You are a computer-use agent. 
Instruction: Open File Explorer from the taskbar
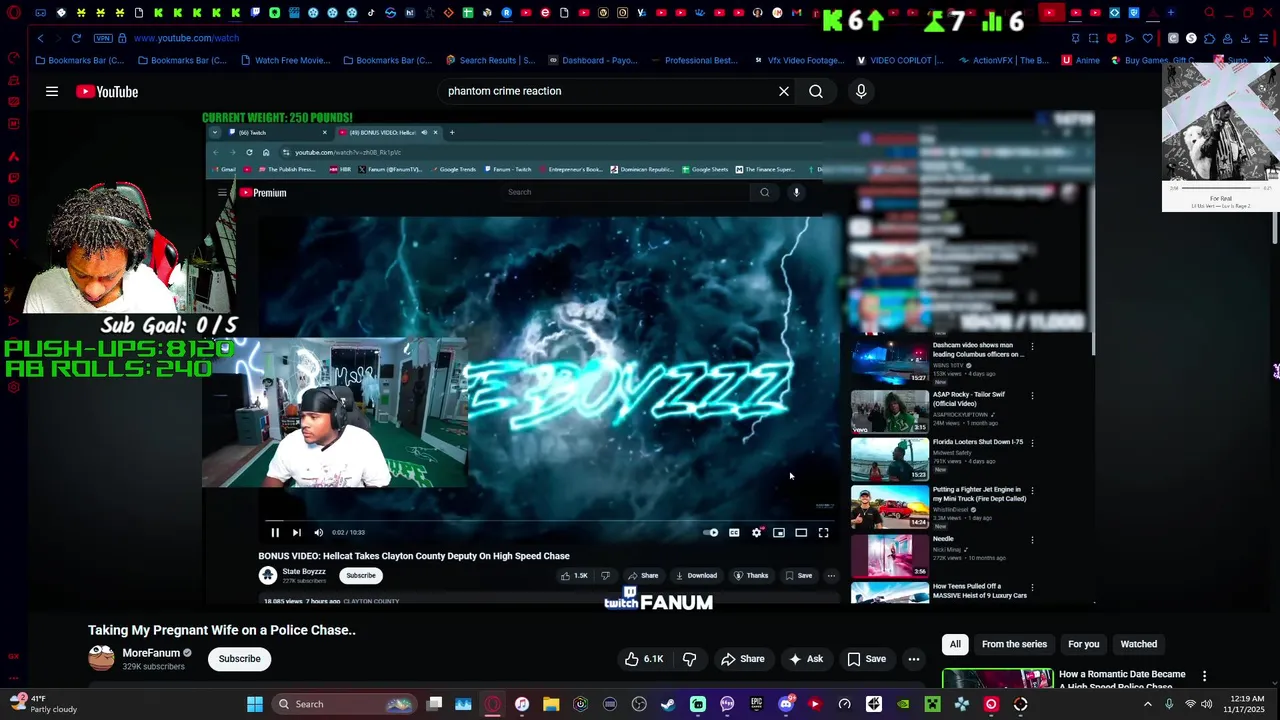[551, 704]
